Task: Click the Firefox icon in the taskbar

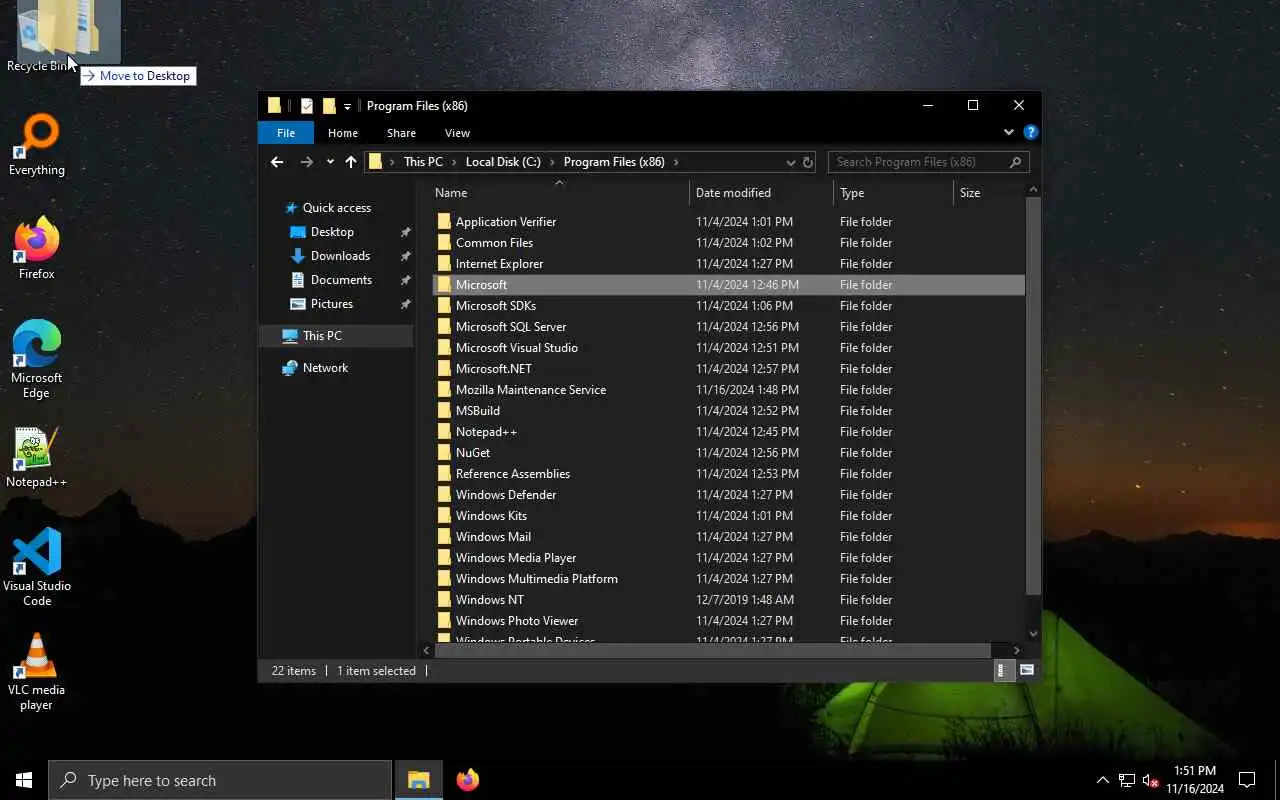Action: coord(467,780)
